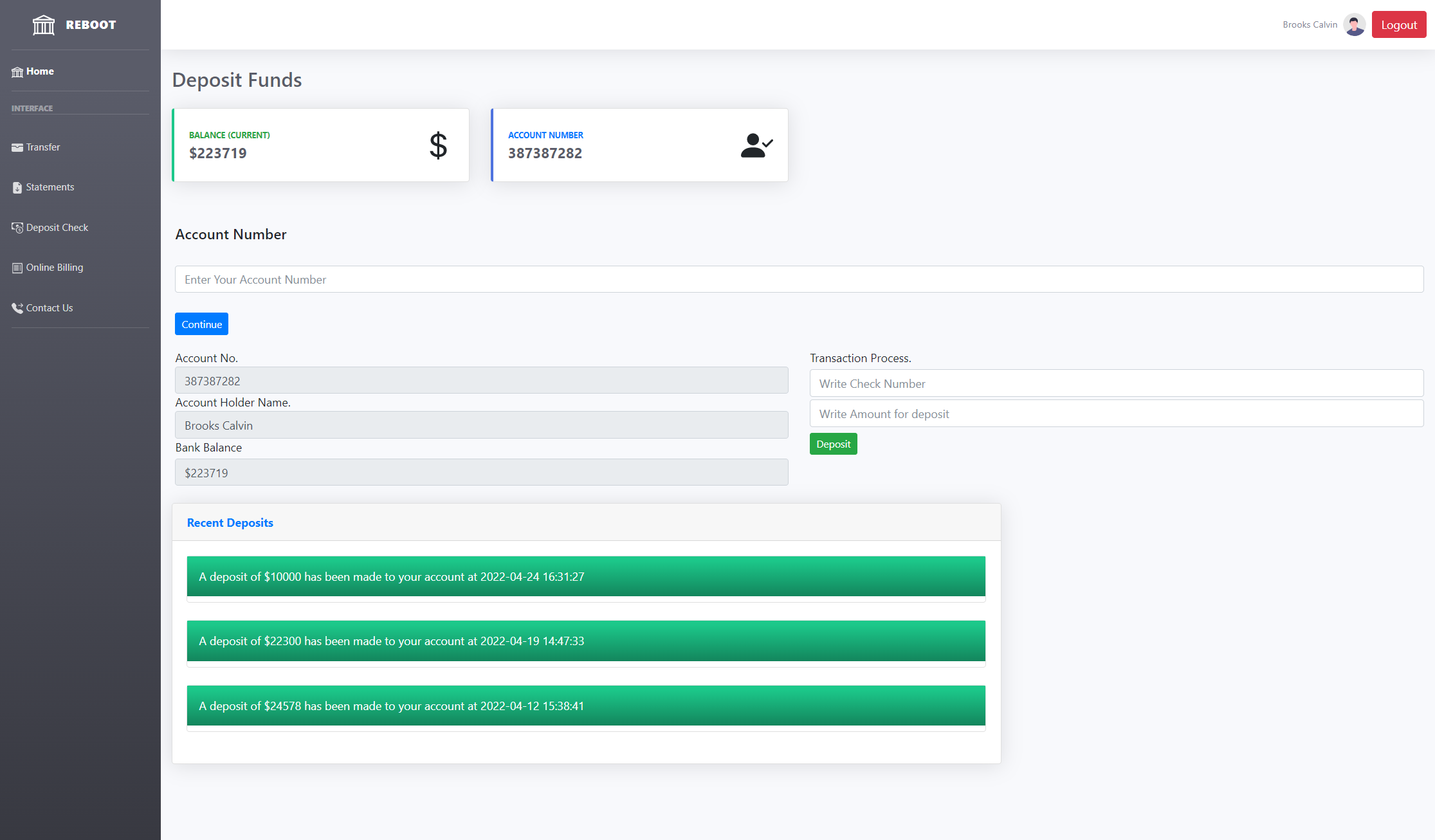Select the $22300 deposit notification
1435x840 pixels.
click(x=586, y=641)
